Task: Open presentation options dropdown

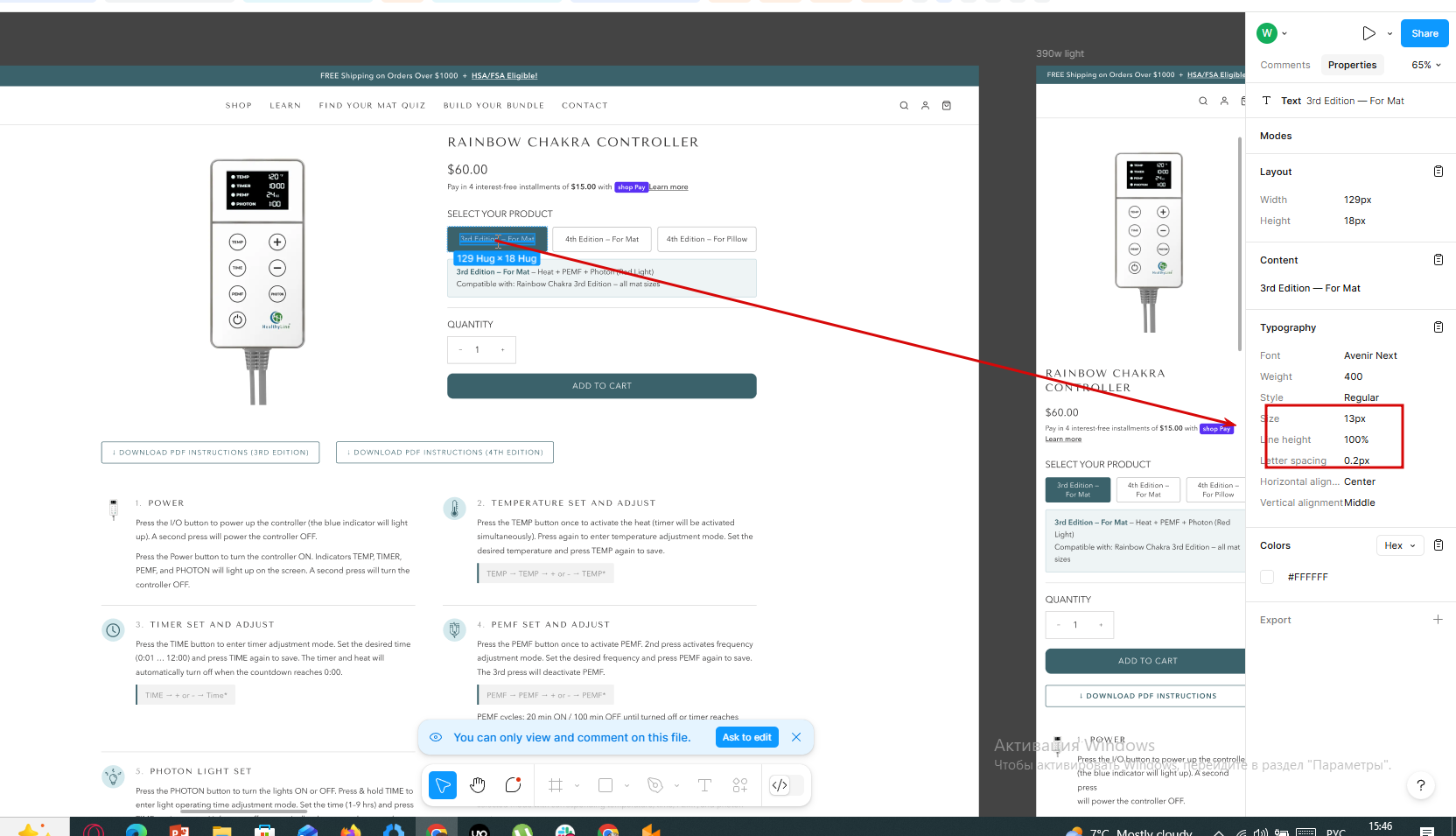Action: [x=1389, y=33]
